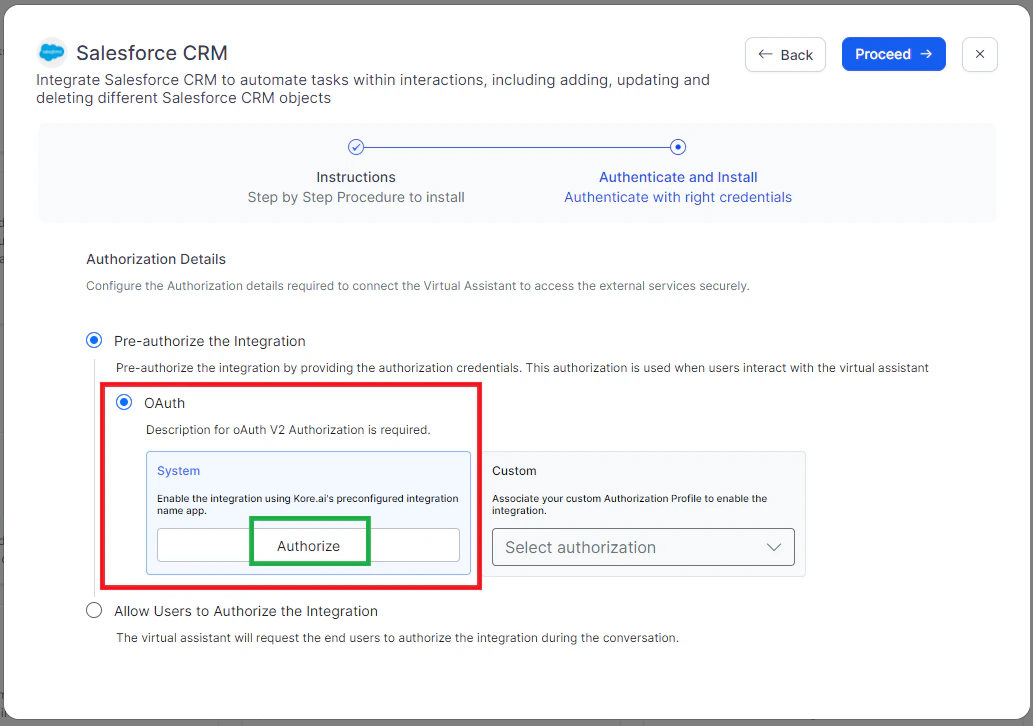
Task: Switch to the Instructions step
Action: [356, 177]
